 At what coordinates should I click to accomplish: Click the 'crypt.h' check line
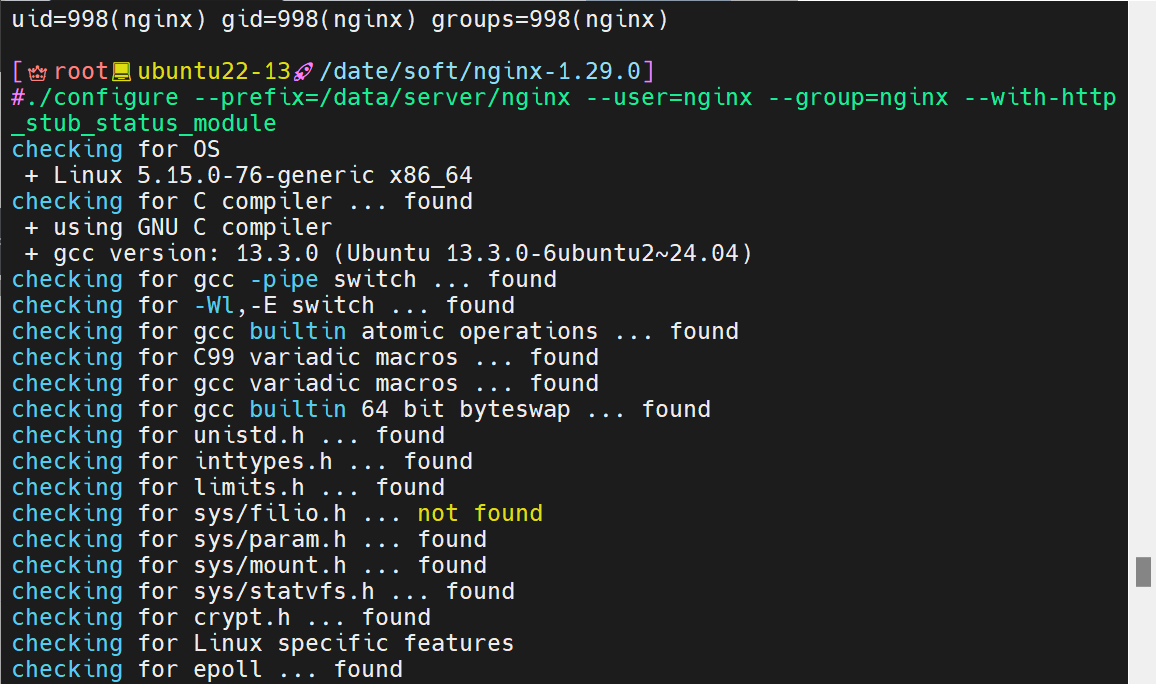point(220,617)
